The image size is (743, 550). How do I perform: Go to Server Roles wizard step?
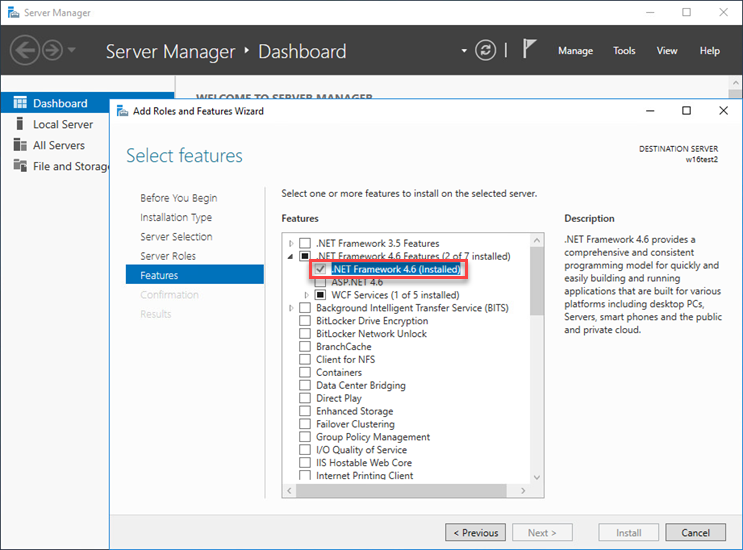(x=168, y=256)
